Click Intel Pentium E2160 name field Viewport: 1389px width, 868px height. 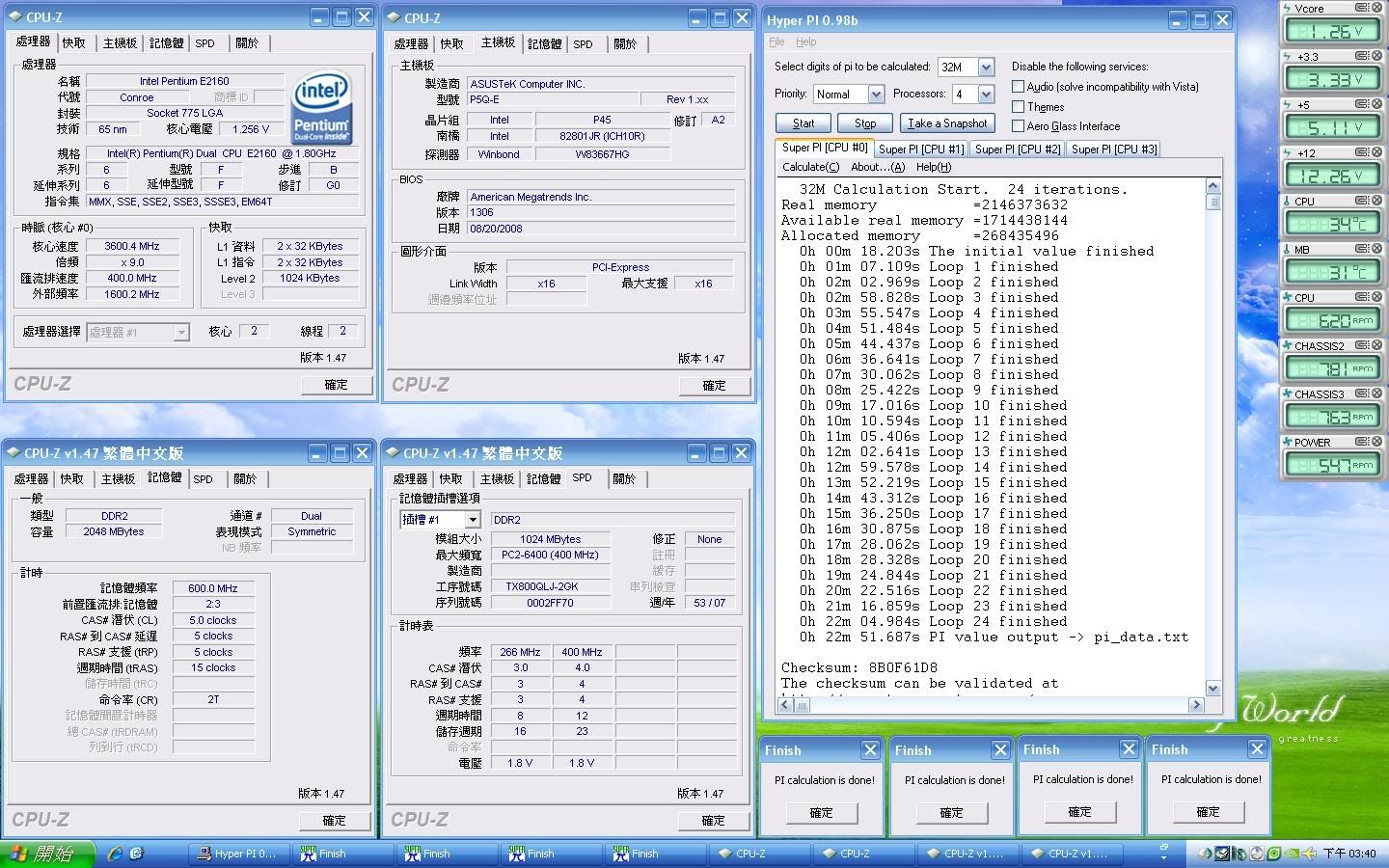coord(184,81)
